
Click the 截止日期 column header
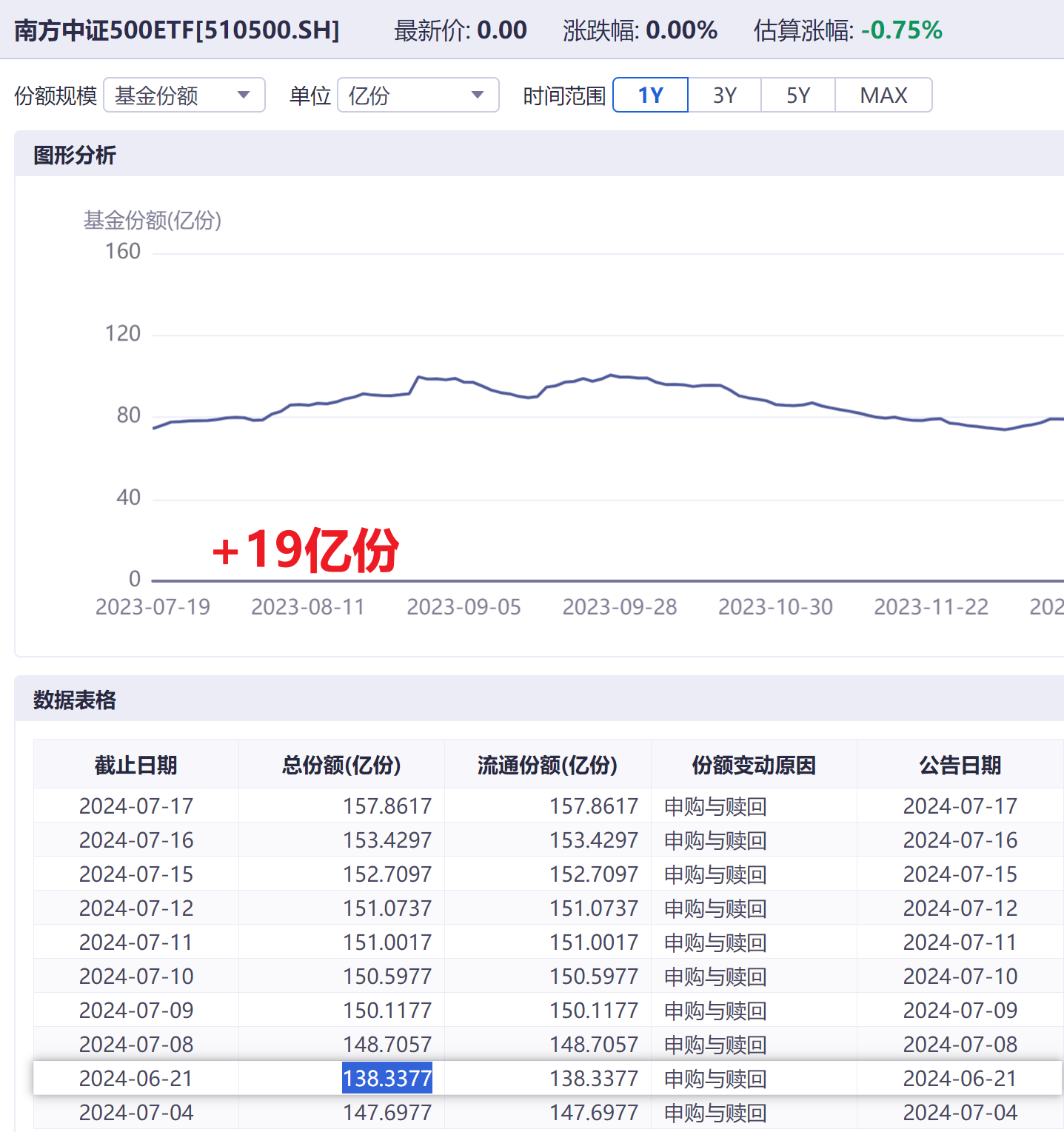tap(136, 765)
